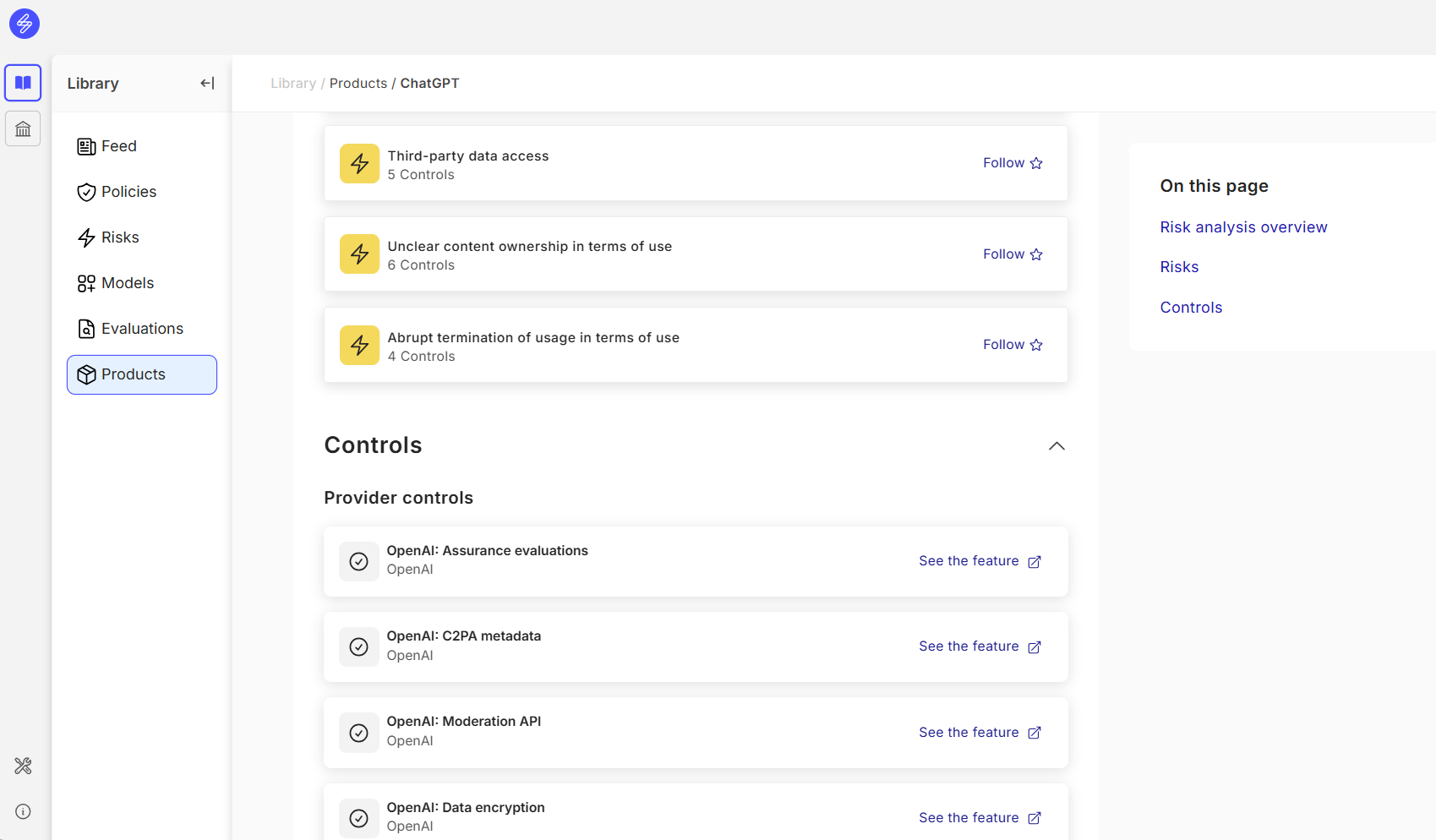Click the app logo icon at top-left
Screen dimensions: 1436x840
24,24
